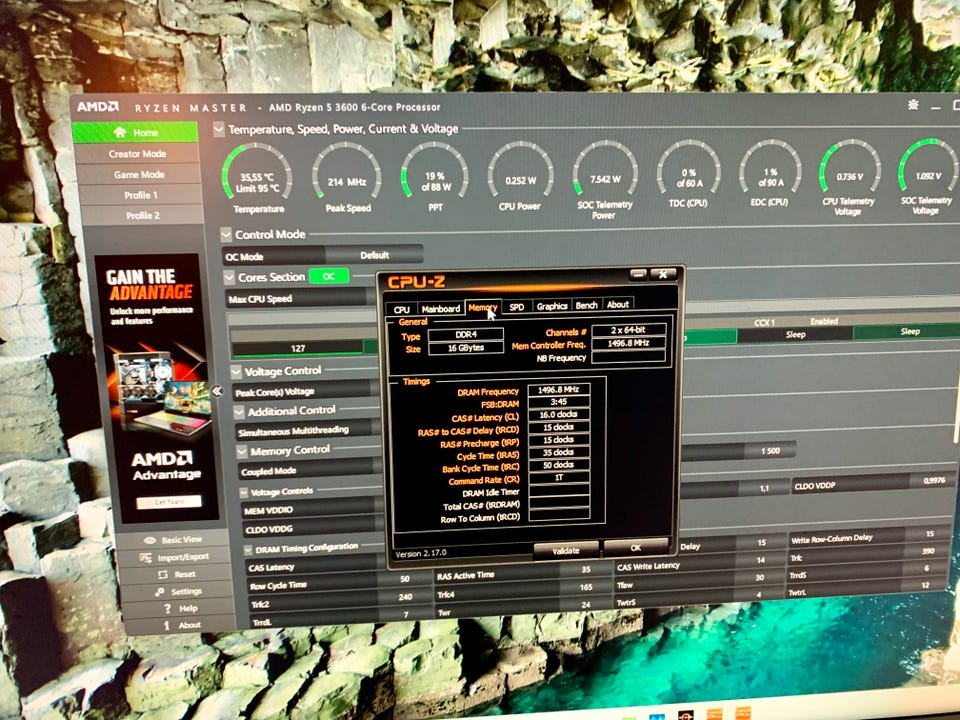Image resolution: width=960 pixels, height=720 pixels.
Task: Collapse the Voltage Controls subsection
Action: [x=244, y=492]
